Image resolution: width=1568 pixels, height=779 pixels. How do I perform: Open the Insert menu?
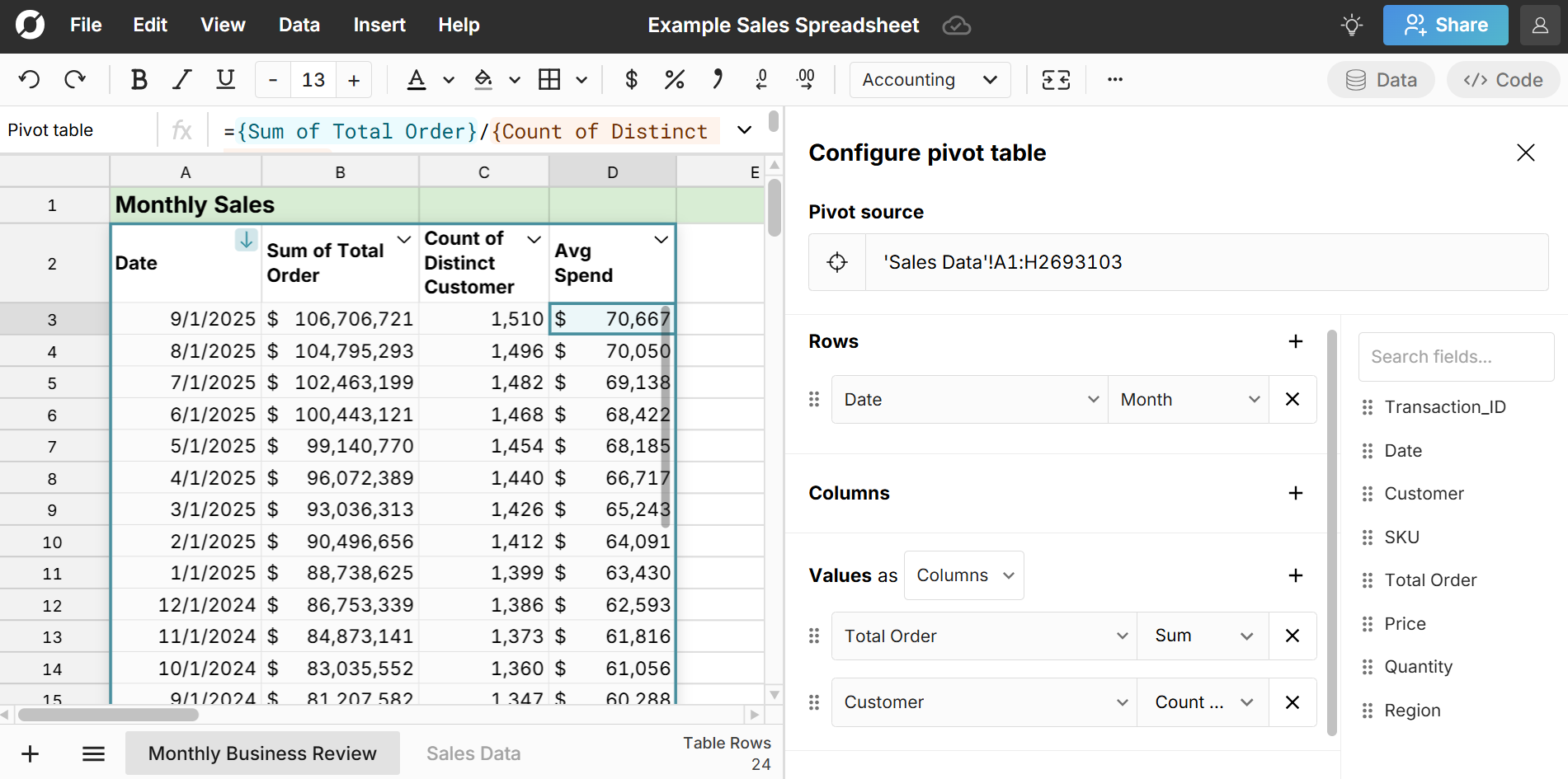click(x=379, y=26)
